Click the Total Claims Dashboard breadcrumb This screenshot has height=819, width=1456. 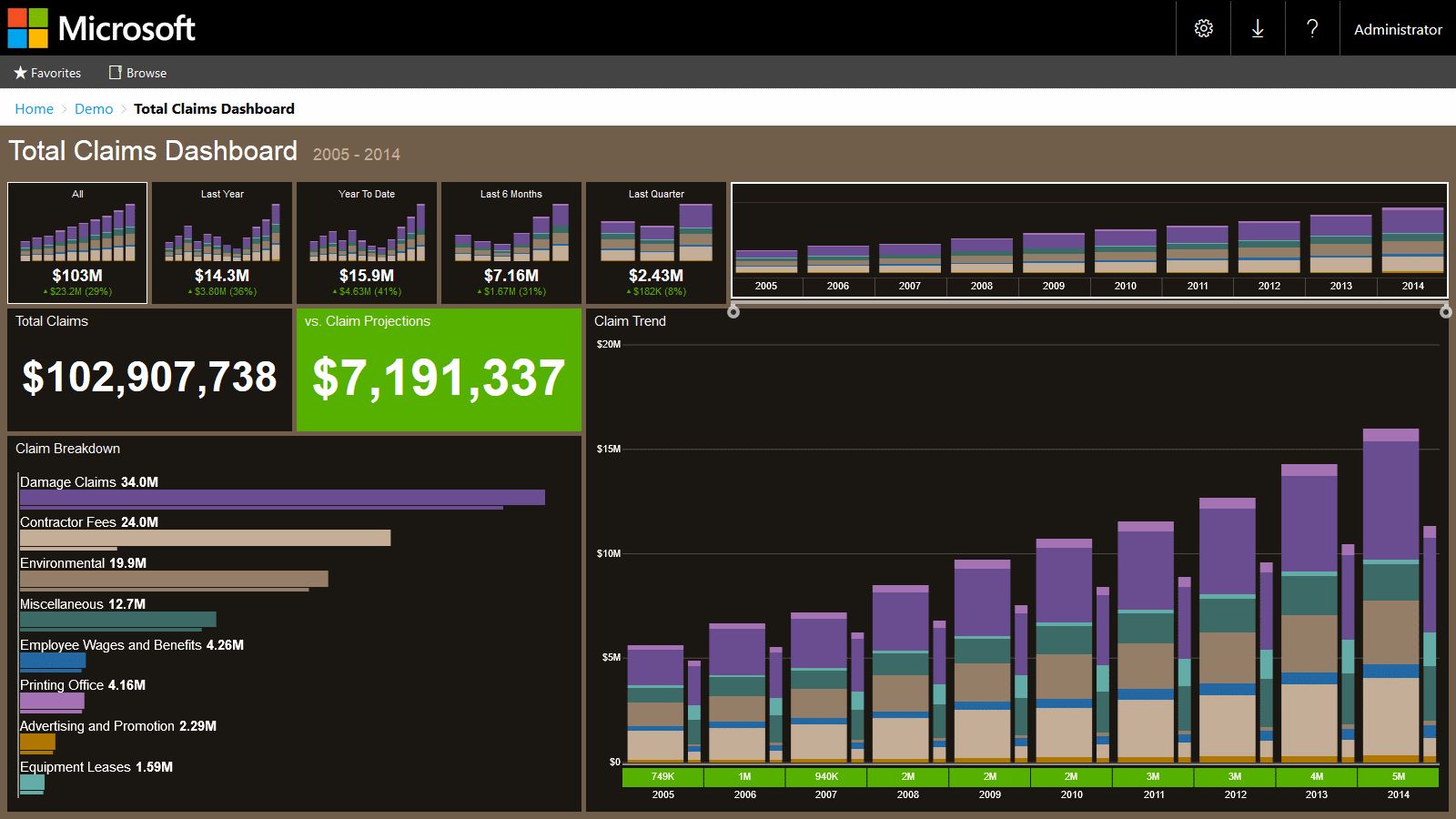[x=214, y=108]
